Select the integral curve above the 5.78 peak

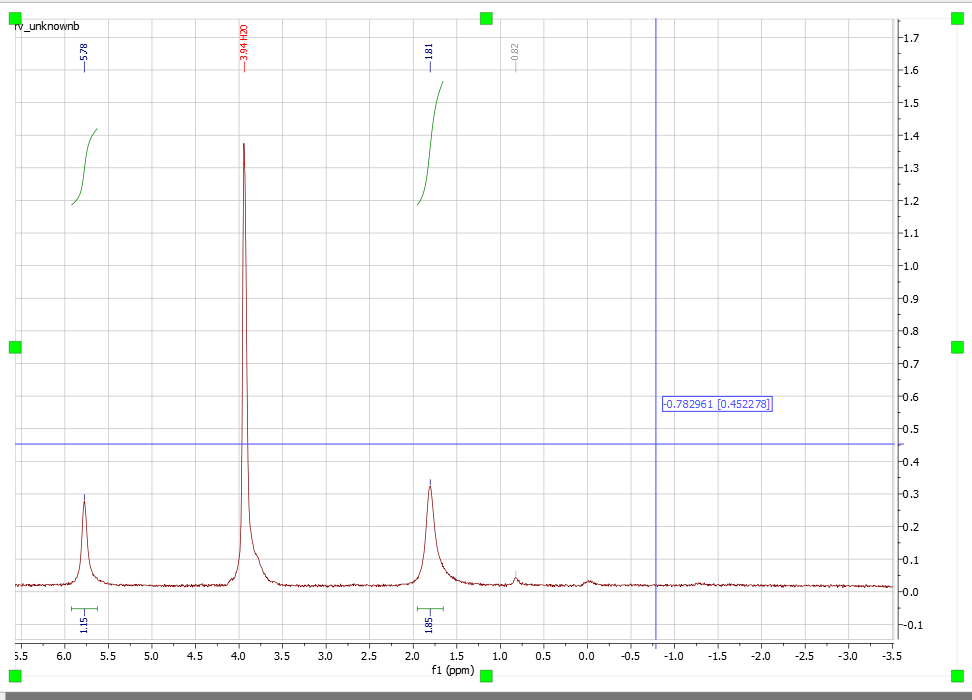click(84, 167)
